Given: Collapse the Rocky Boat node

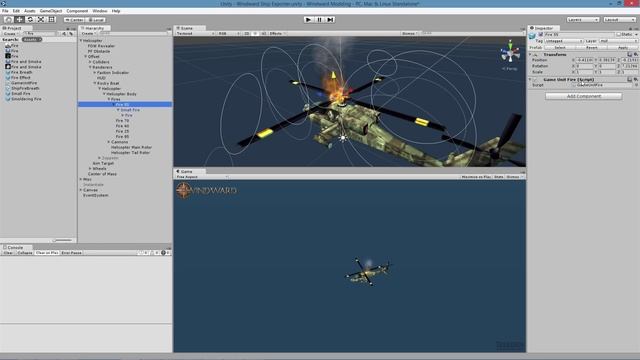Looking at the screenshot, I should (x=95, y=83).
